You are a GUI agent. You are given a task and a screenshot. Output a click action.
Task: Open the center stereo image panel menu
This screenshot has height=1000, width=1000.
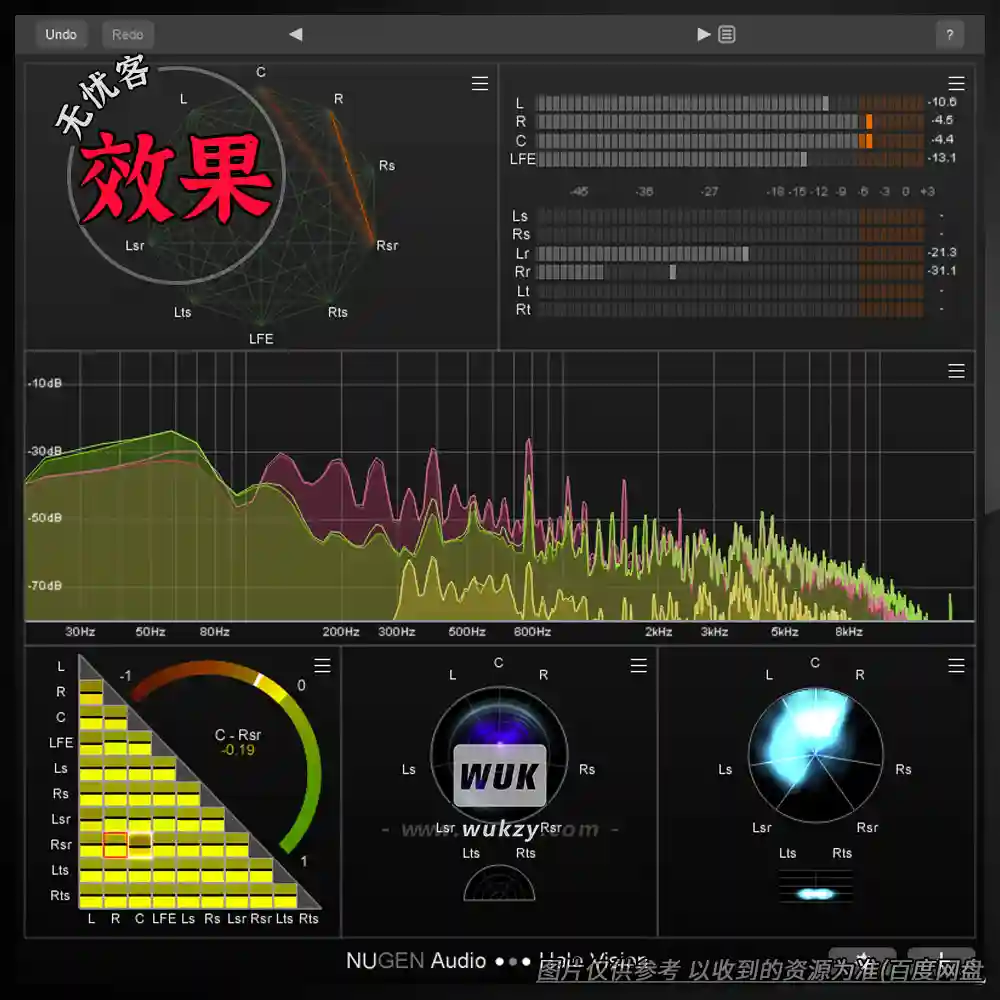[639, 663]
